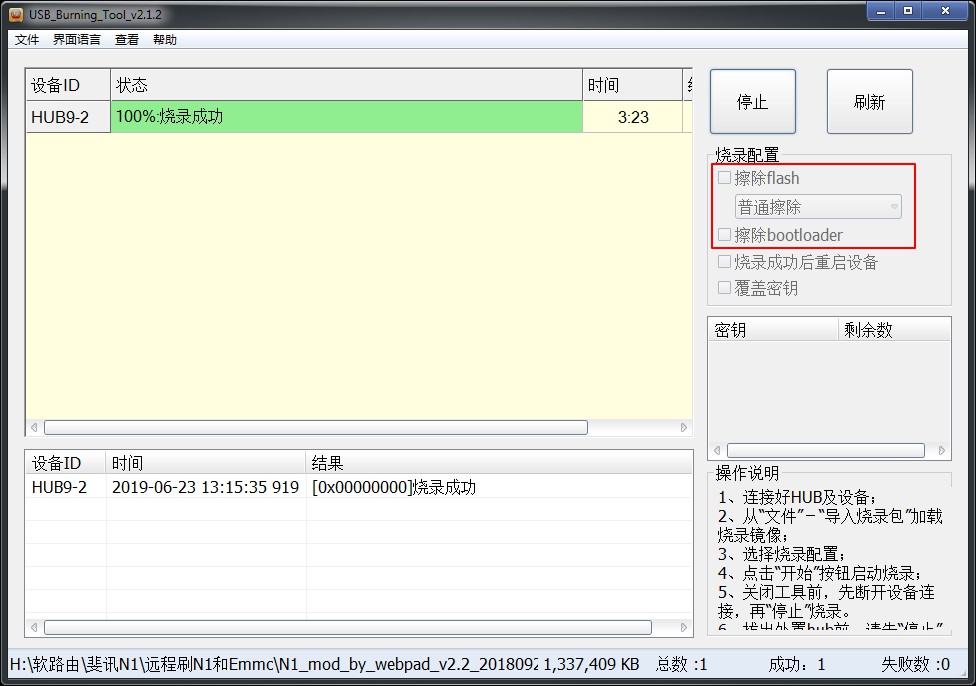Toggle the 烧录成功后重启设备 checkbox
Screen dimensions: 976x686
point(724,261)
